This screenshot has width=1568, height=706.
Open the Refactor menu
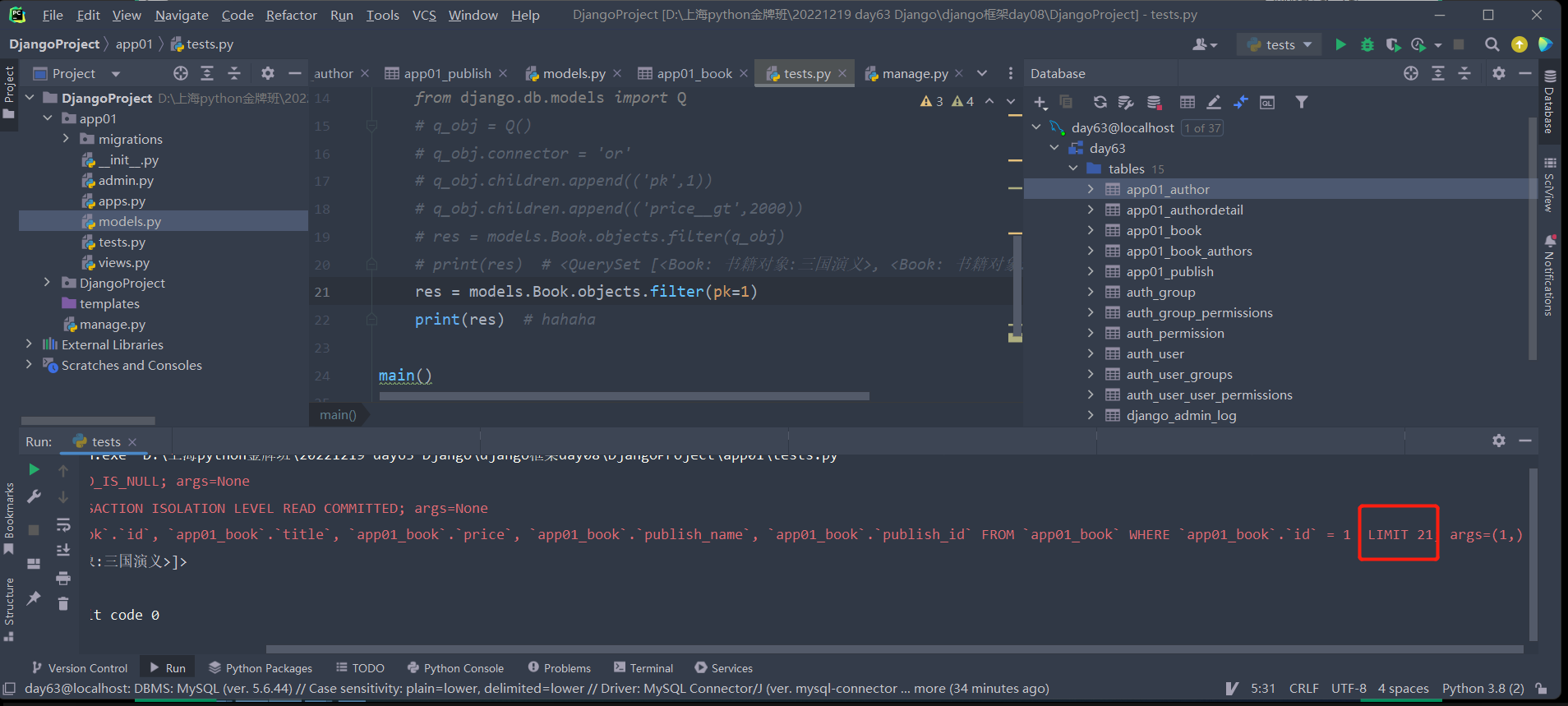(x=291, y=15)
